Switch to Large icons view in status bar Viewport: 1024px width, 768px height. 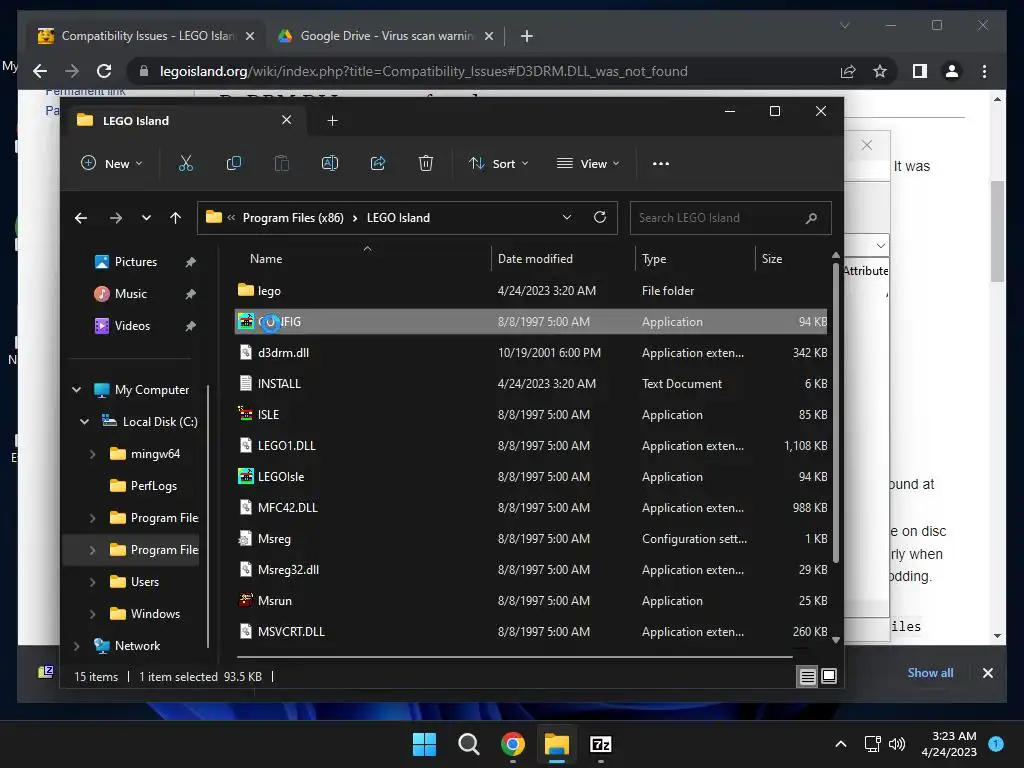click(x=829, y=677)
